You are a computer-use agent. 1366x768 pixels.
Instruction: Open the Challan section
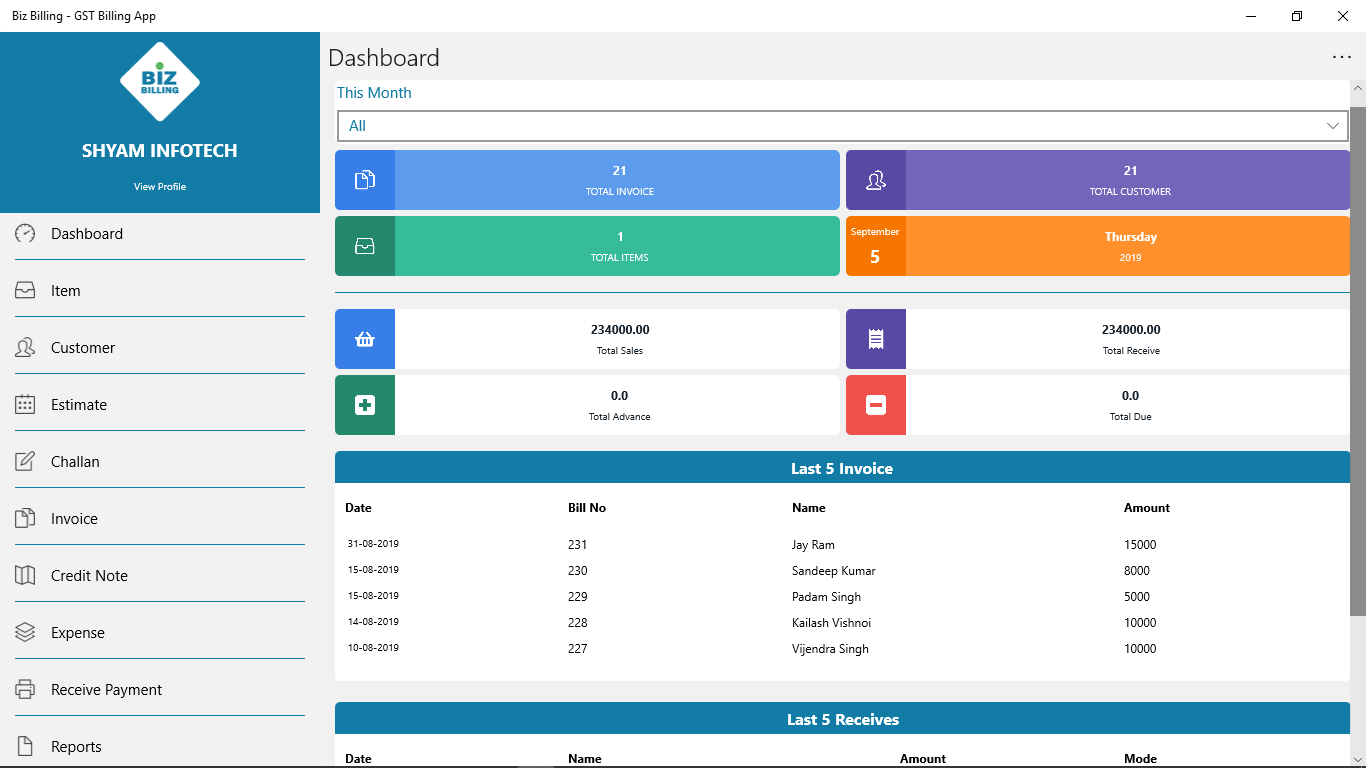(160, 461)
